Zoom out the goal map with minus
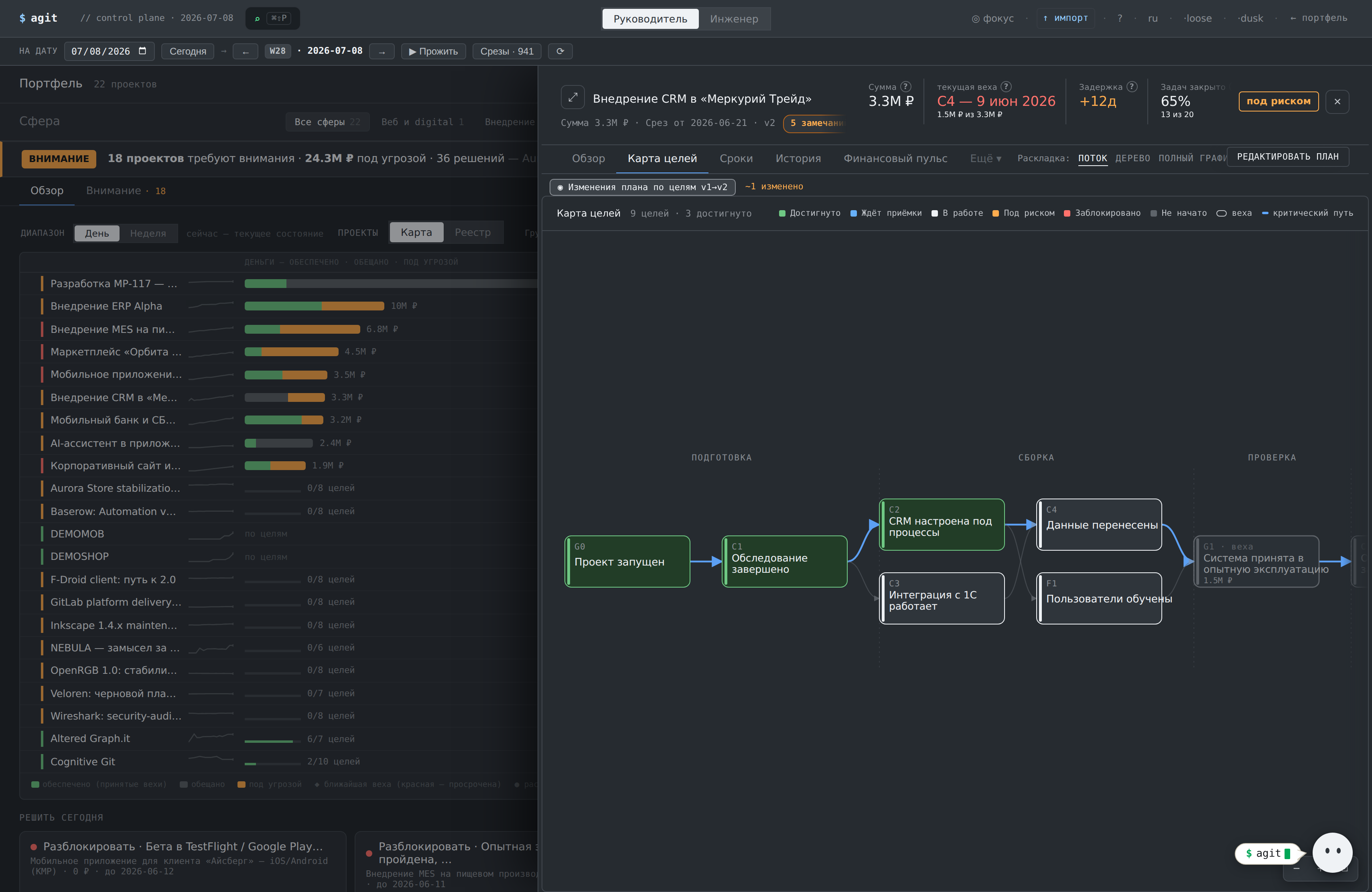Image resolution: width=1372 pixels, height=892 pixels. (1297, 869)
